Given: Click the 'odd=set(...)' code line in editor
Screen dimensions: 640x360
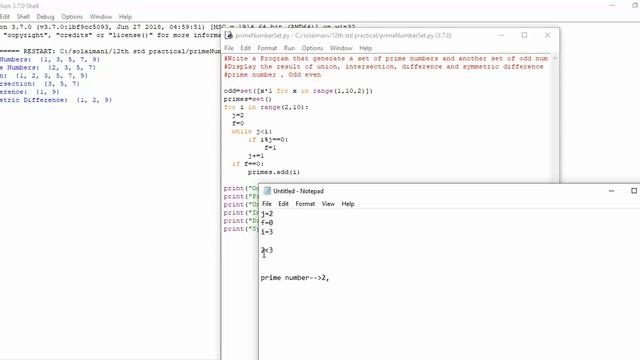Looking at the screenshot, I should coord(298,91).
